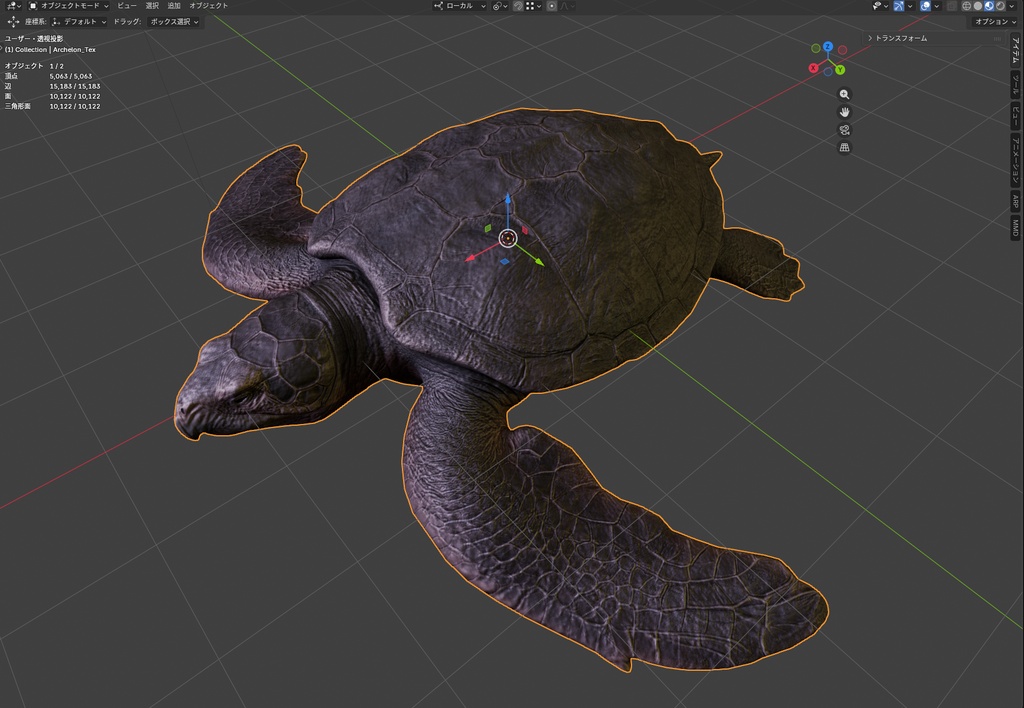Click the blue Z-axis arrow of transform gizmo
The height and width of the screenshot is (708, 1024).
coord(507,199)
